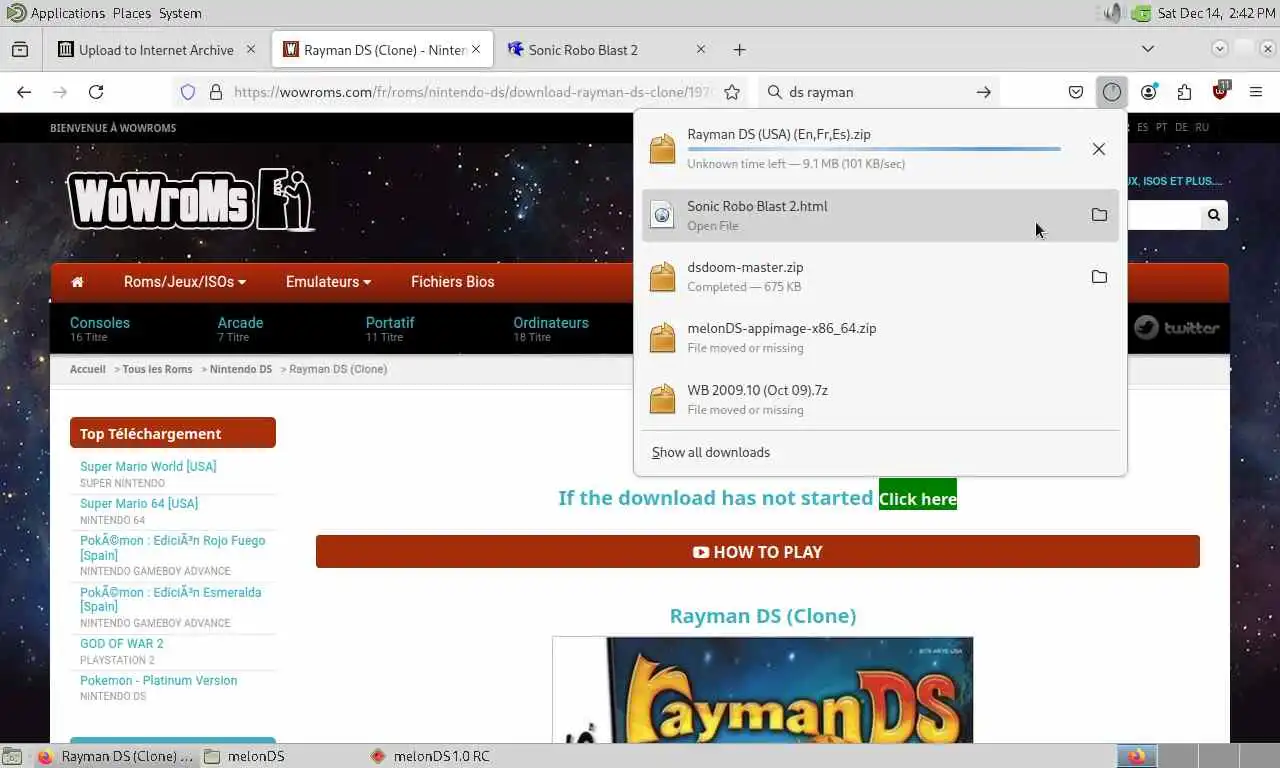Click Show all downloads
This screenshot has width=1280, height=768.
point(711,452)
